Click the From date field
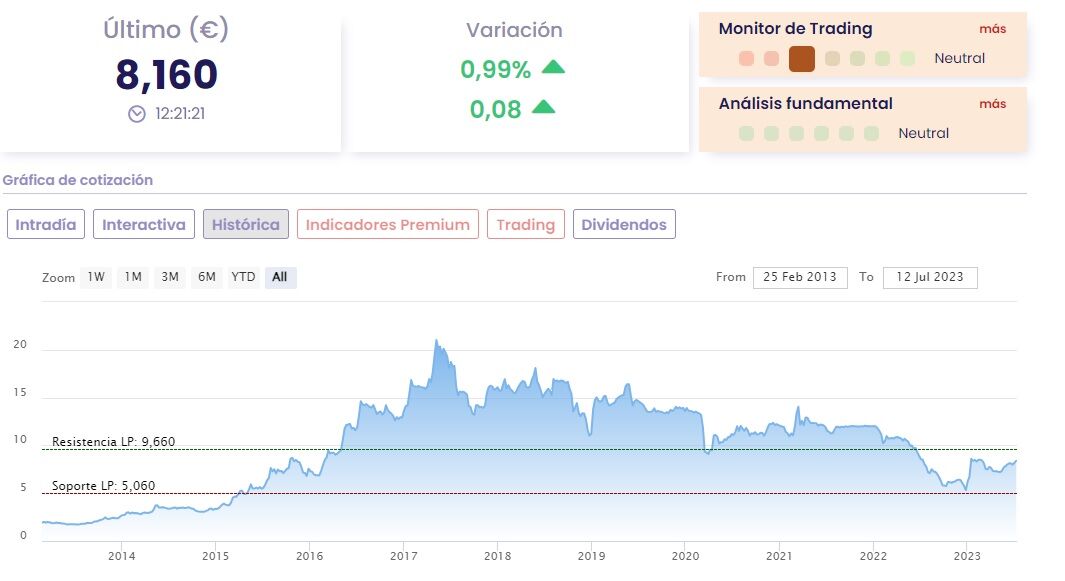Viewport: 1065px width, 581px height. point(801,277)
